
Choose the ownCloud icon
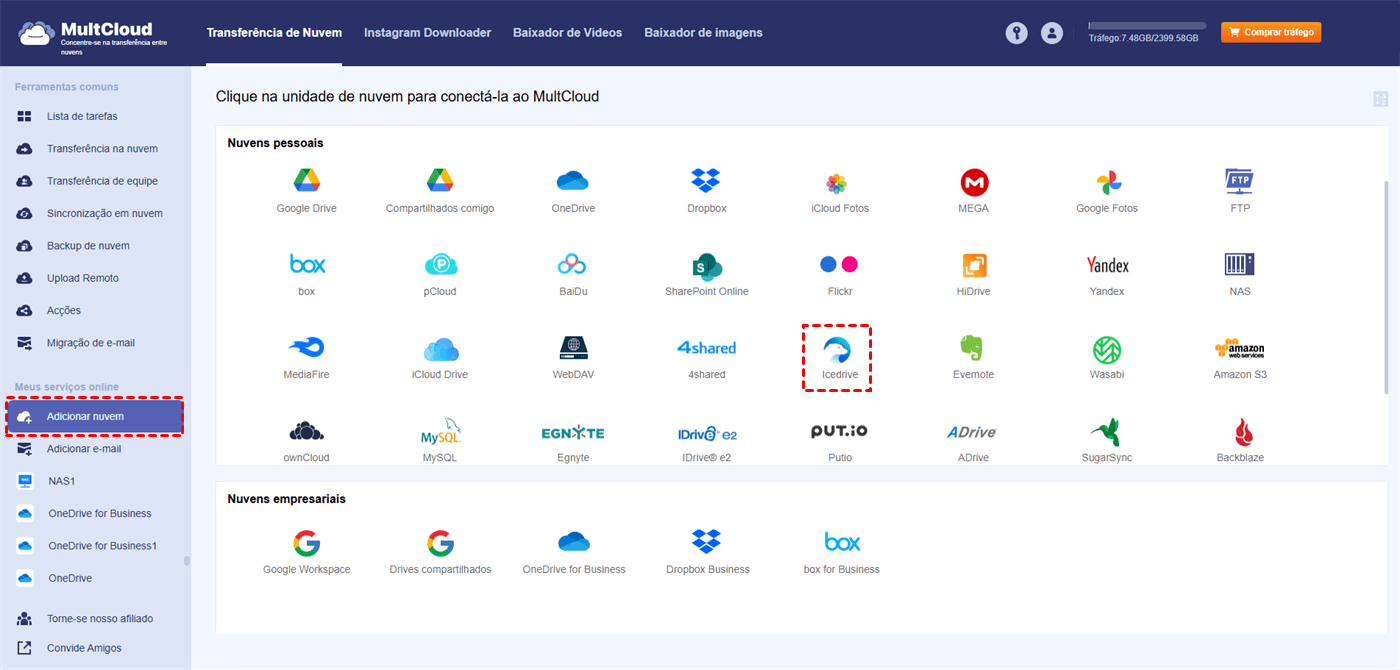point(306,431)
